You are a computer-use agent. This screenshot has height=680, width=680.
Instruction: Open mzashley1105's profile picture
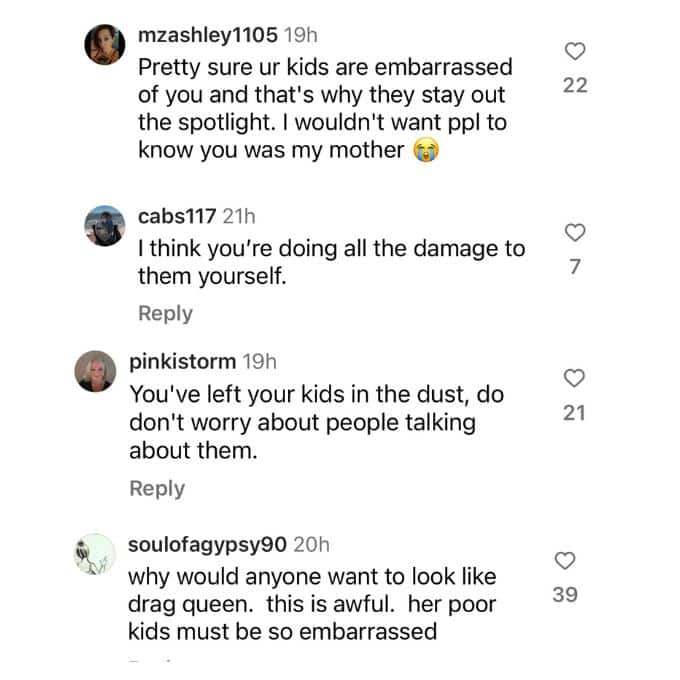coord(105,44)
